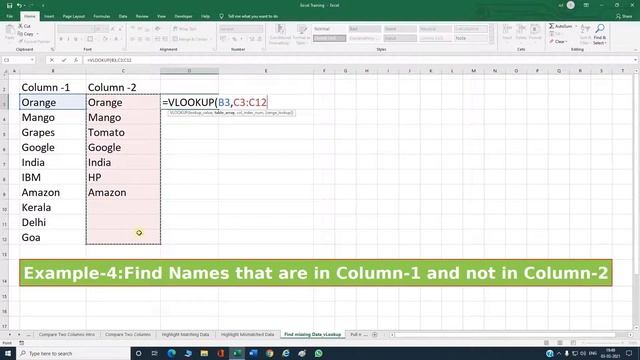Add a new sheet with plus icon

tap(375, 335)
